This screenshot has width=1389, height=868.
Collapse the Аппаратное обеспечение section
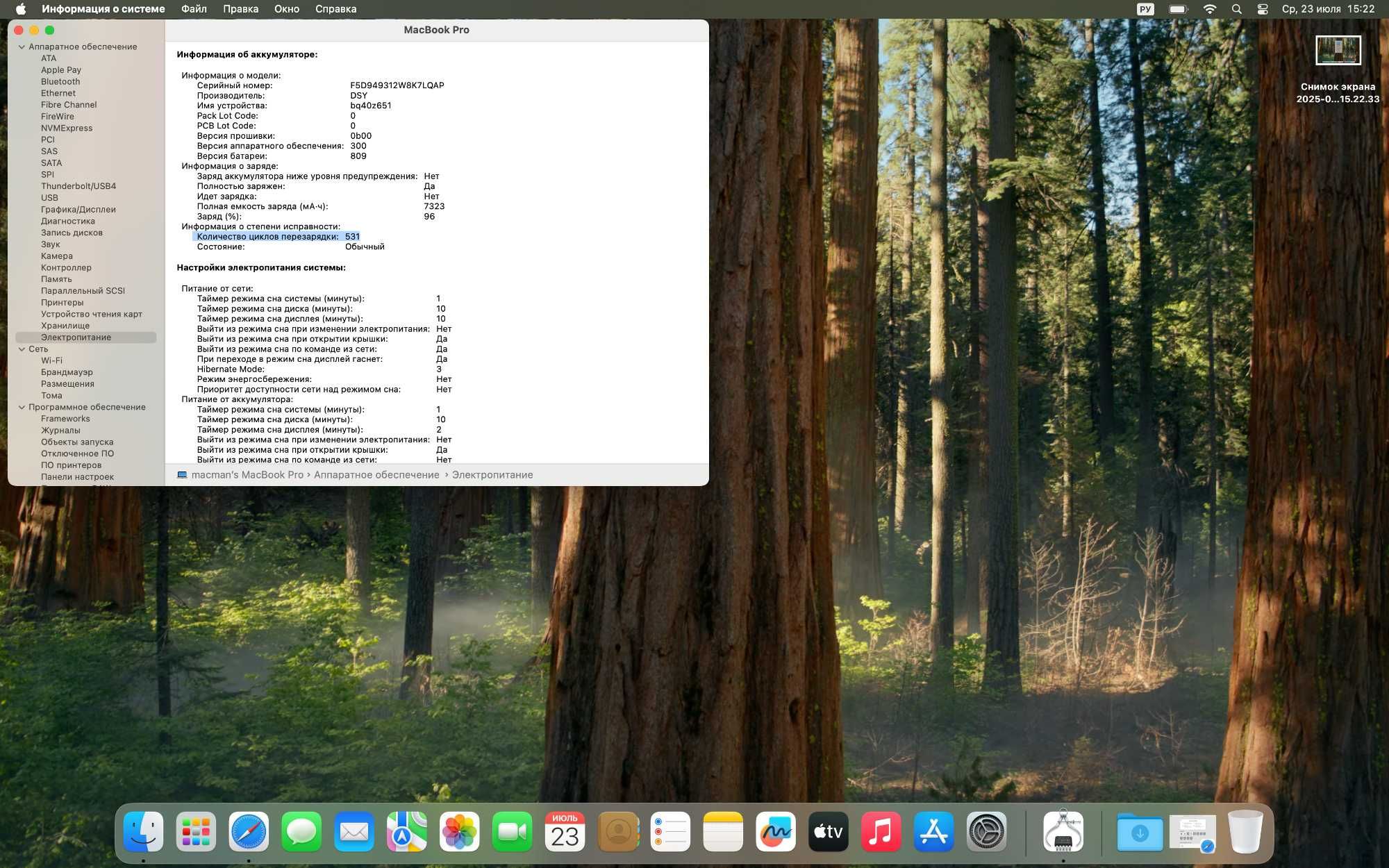coord(22,47)
